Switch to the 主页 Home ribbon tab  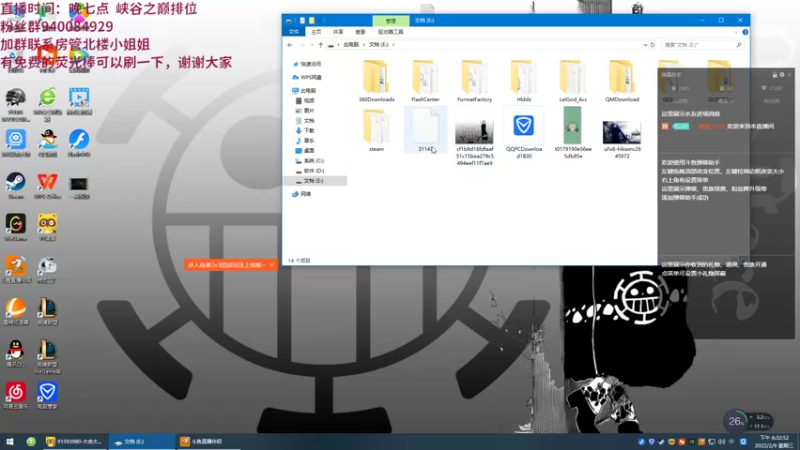[x=316, y=32]
